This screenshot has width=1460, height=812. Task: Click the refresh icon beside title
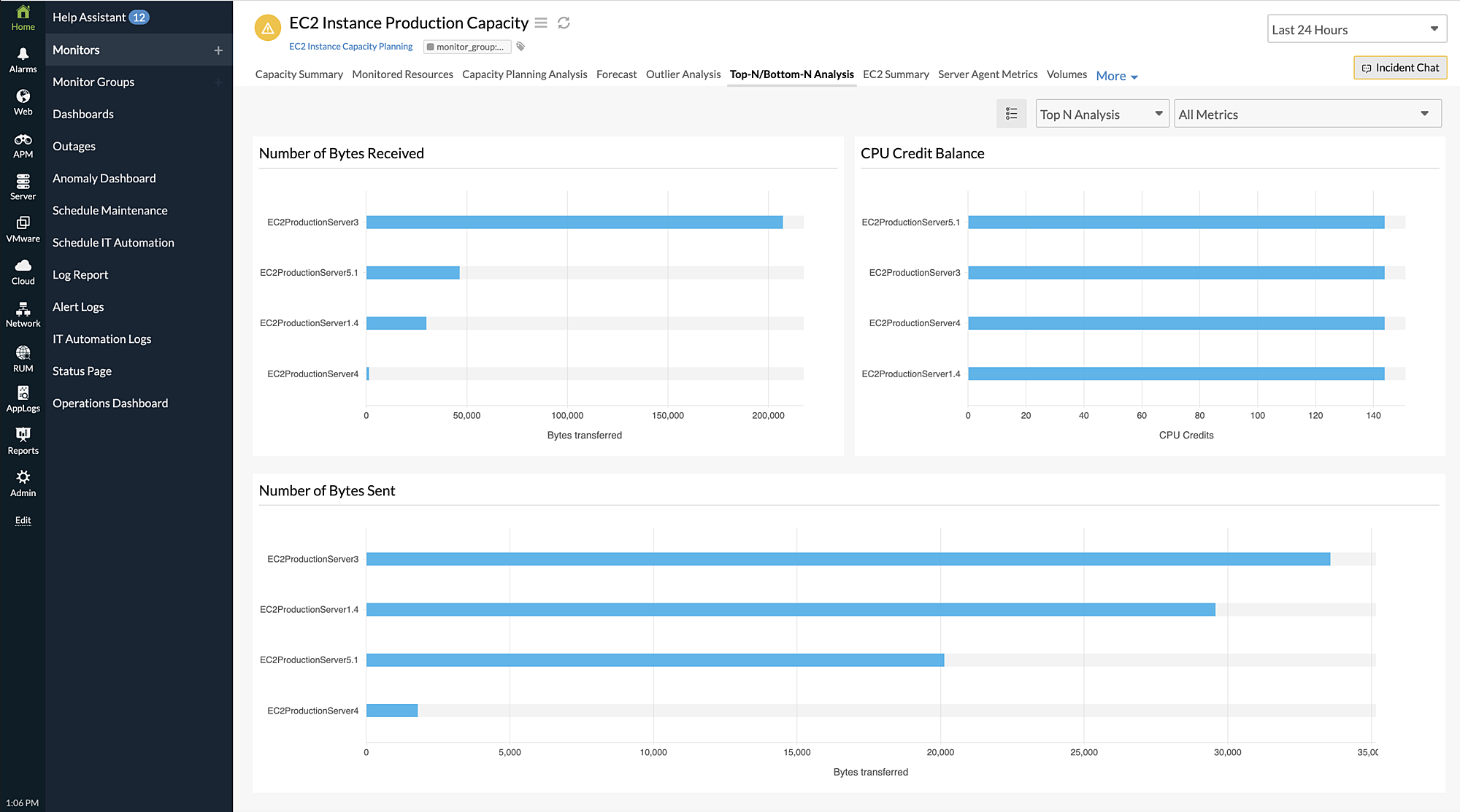(x=564, y=23)
